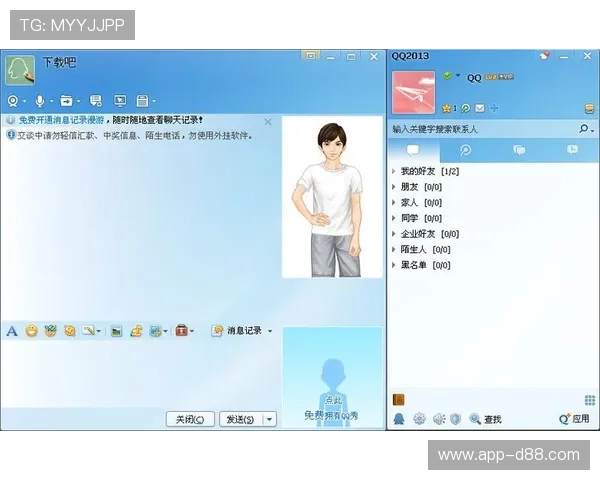The height and width of the screenshot is (480, 600).
Task: Click the send picture icon in chat toolbar
Action: (x=116, y=331)
